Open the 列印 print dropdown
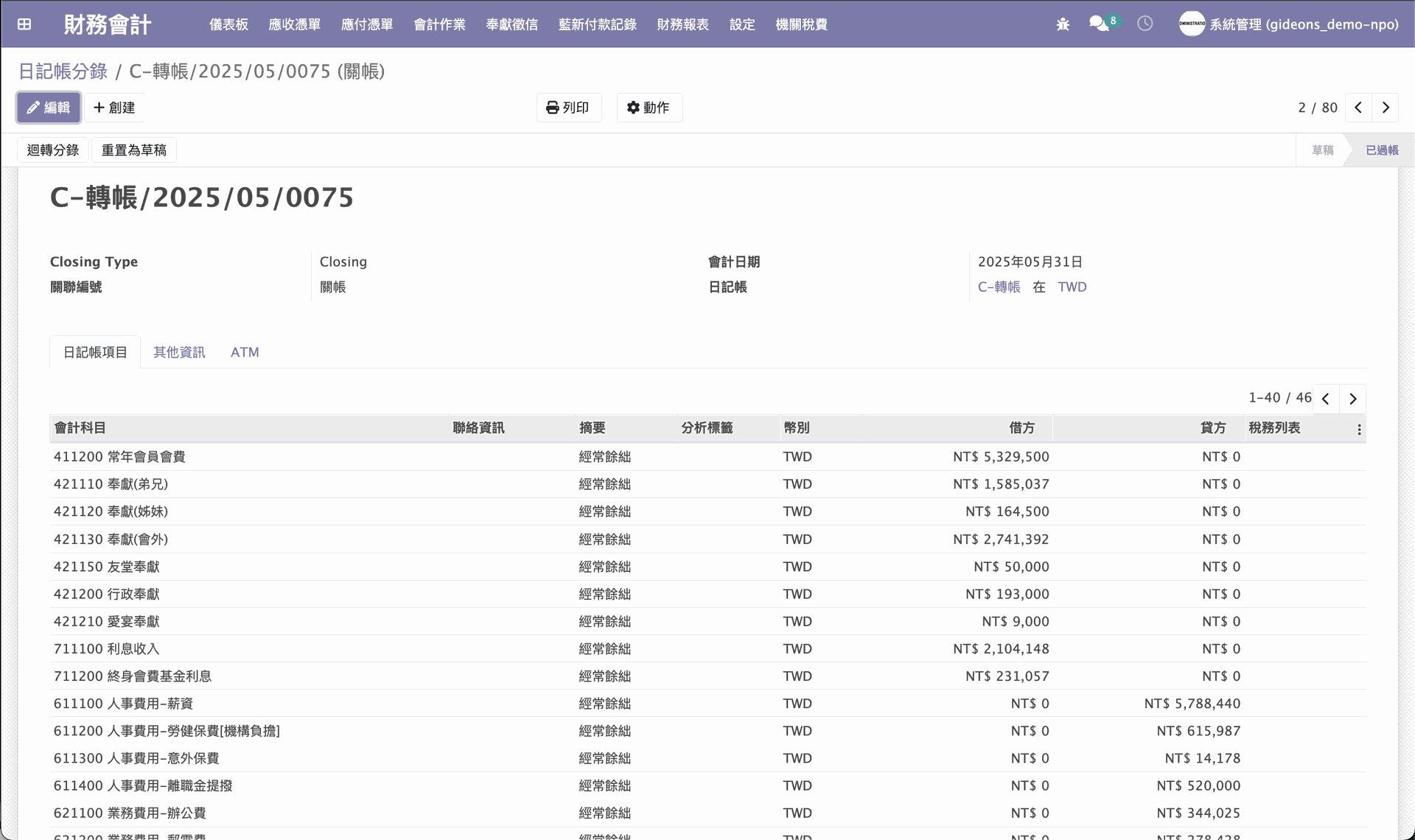Viewport: 1415px width, 840px height. coord(568,108)
